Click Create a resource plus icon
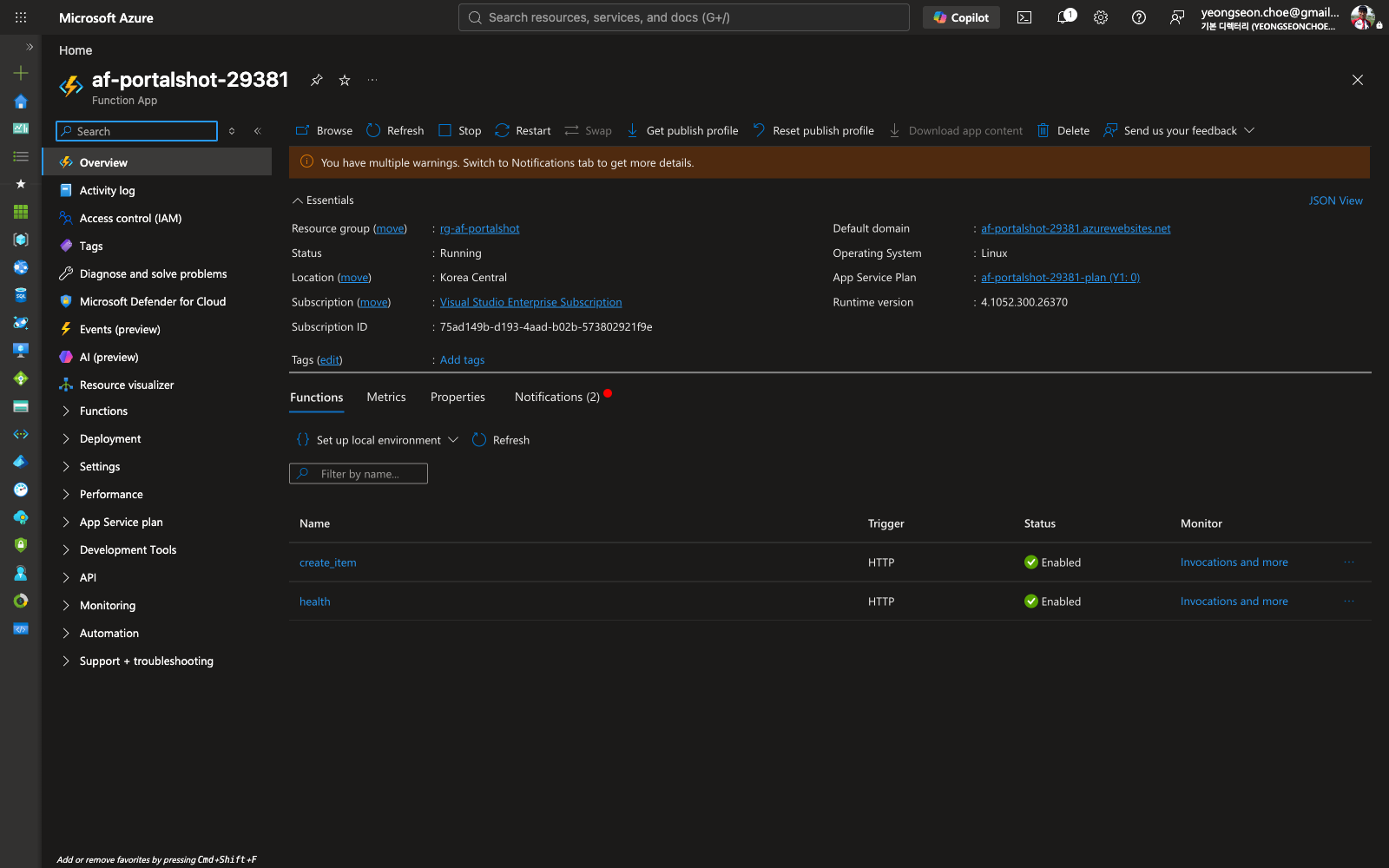The image size is (1389, 868). tap(21, 73)
